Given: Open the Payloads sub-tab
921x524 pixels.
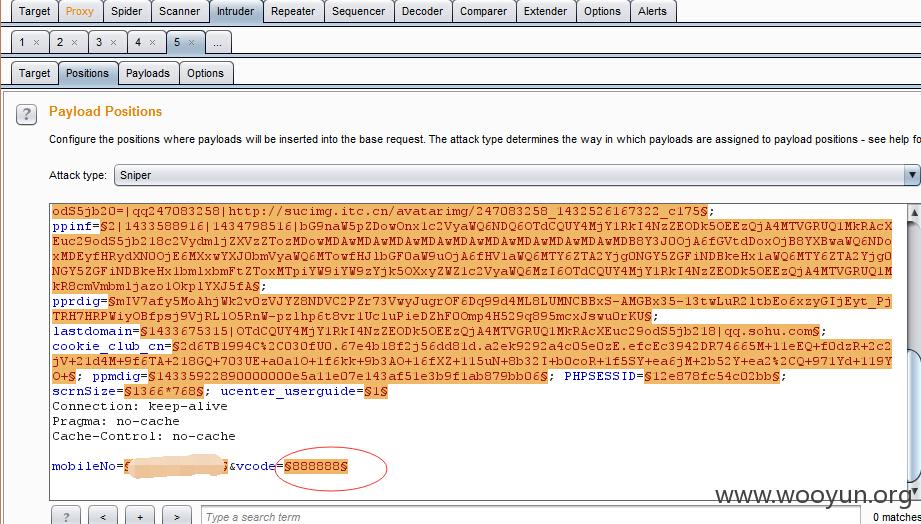Looking at the screenshot, I should pos(148,73).
